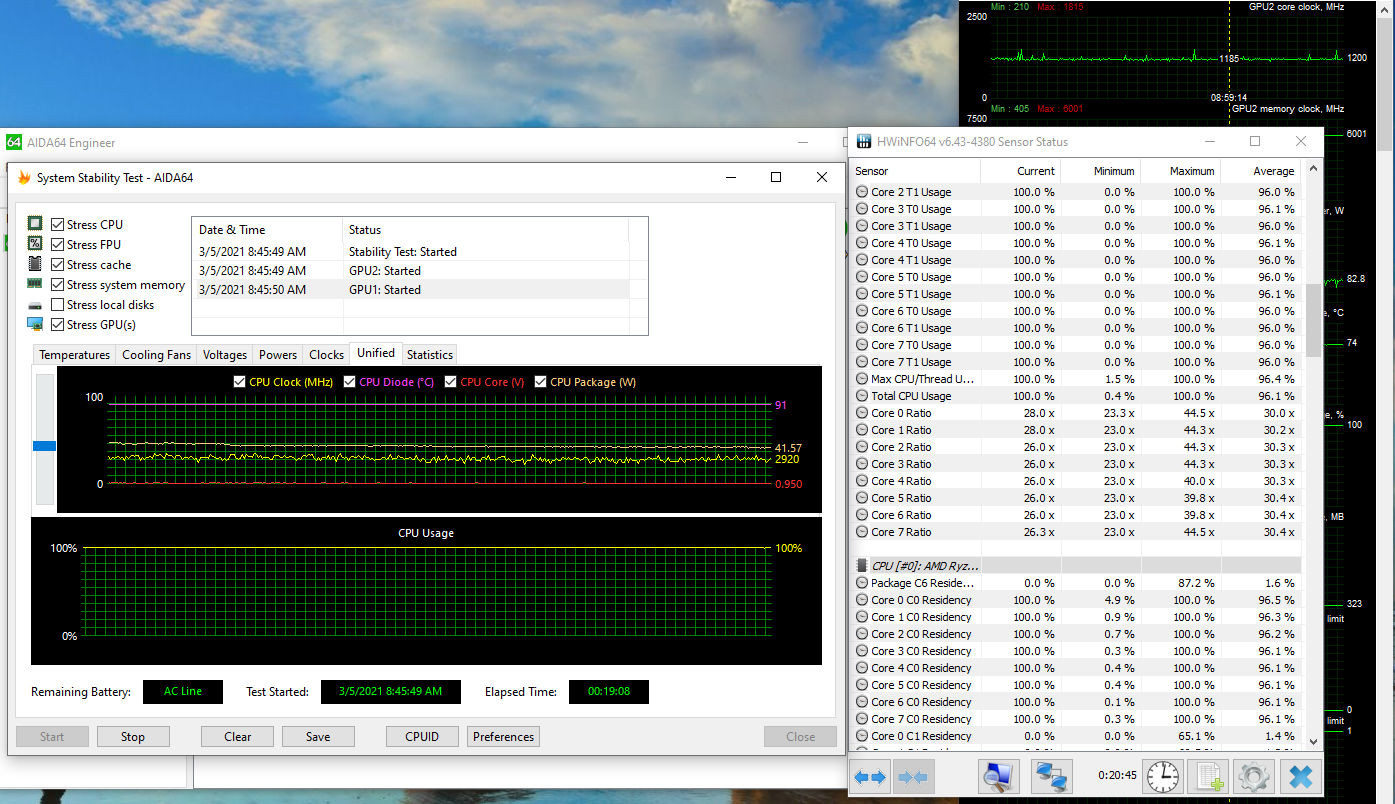
Task: Close sensors with the blue X icon
Action: (1300, 776)
